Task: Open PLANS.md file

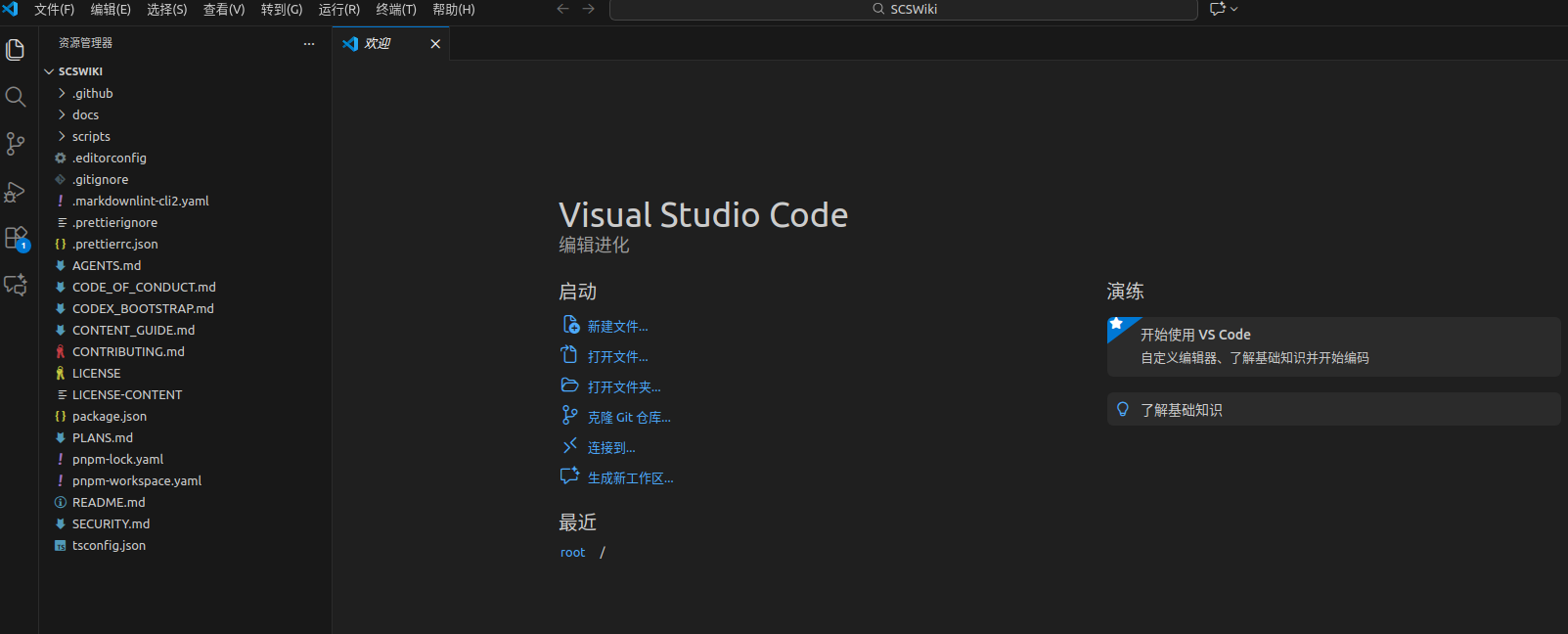Action: tap(185, 437)
